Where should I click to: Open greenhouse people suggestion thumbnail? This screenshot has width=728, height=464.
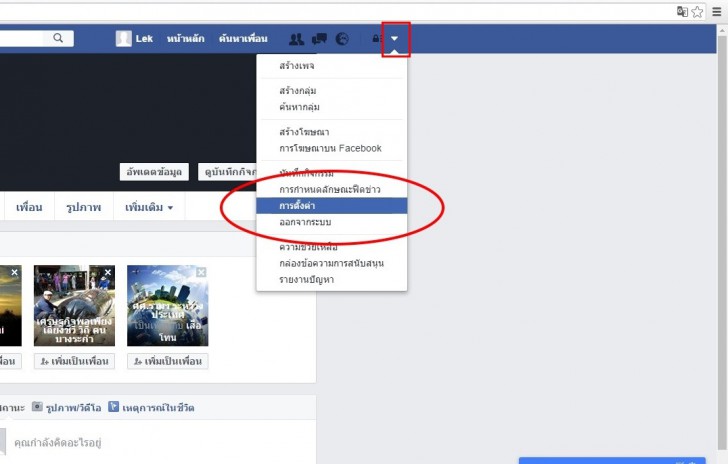click(74, 306)
